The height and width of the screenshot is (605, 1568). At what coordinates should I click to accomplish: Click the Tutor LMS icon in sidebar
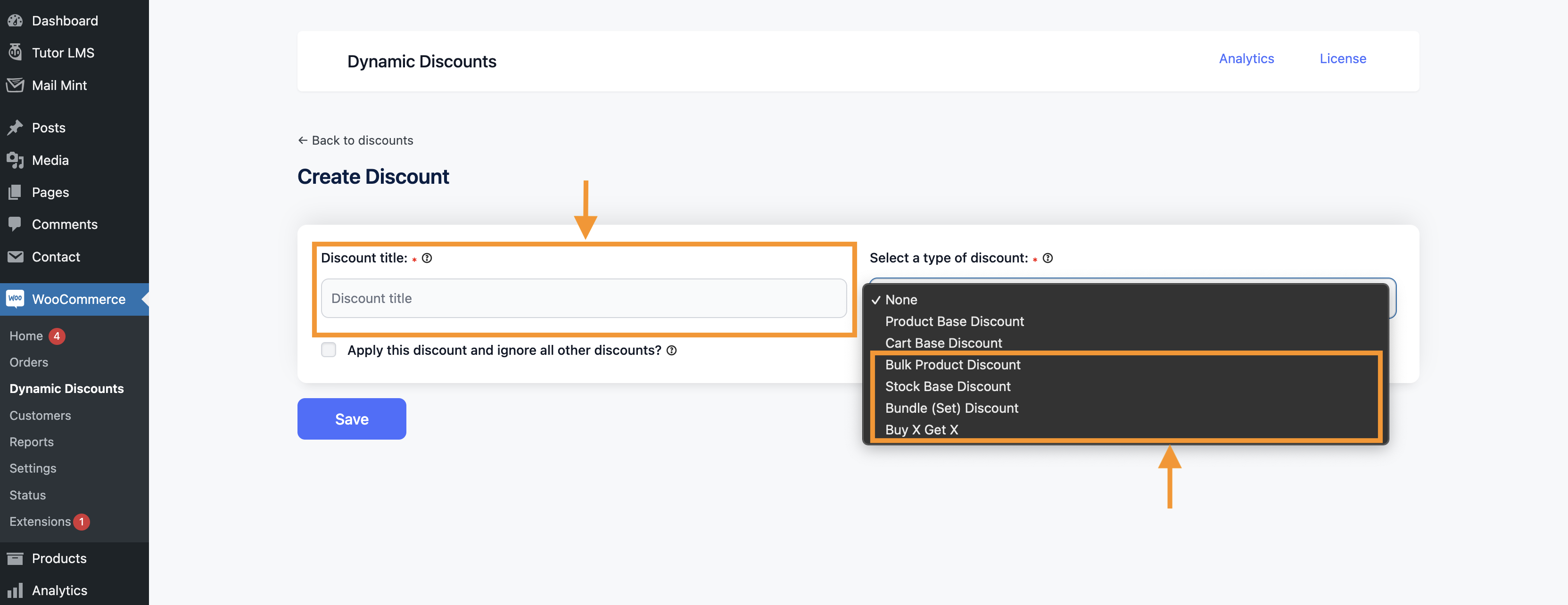point(15,52)
